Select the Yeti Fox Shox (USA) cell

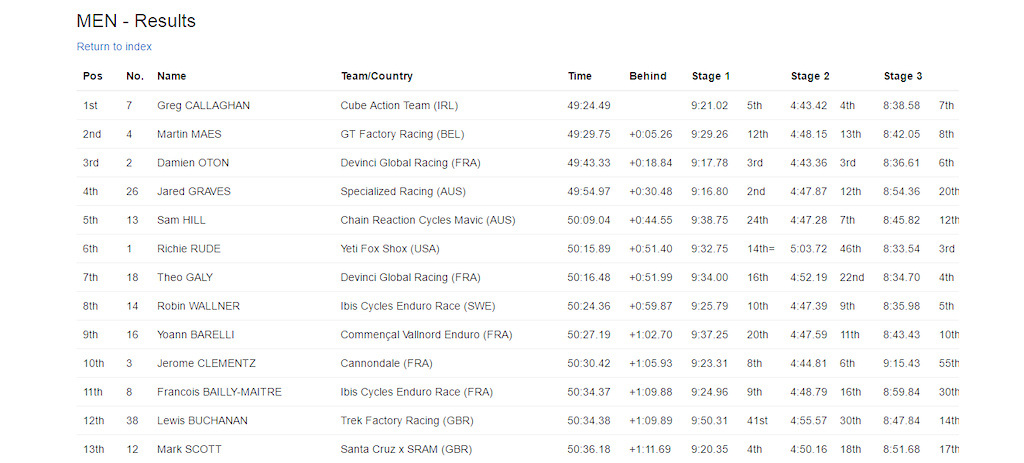(390, 249)
